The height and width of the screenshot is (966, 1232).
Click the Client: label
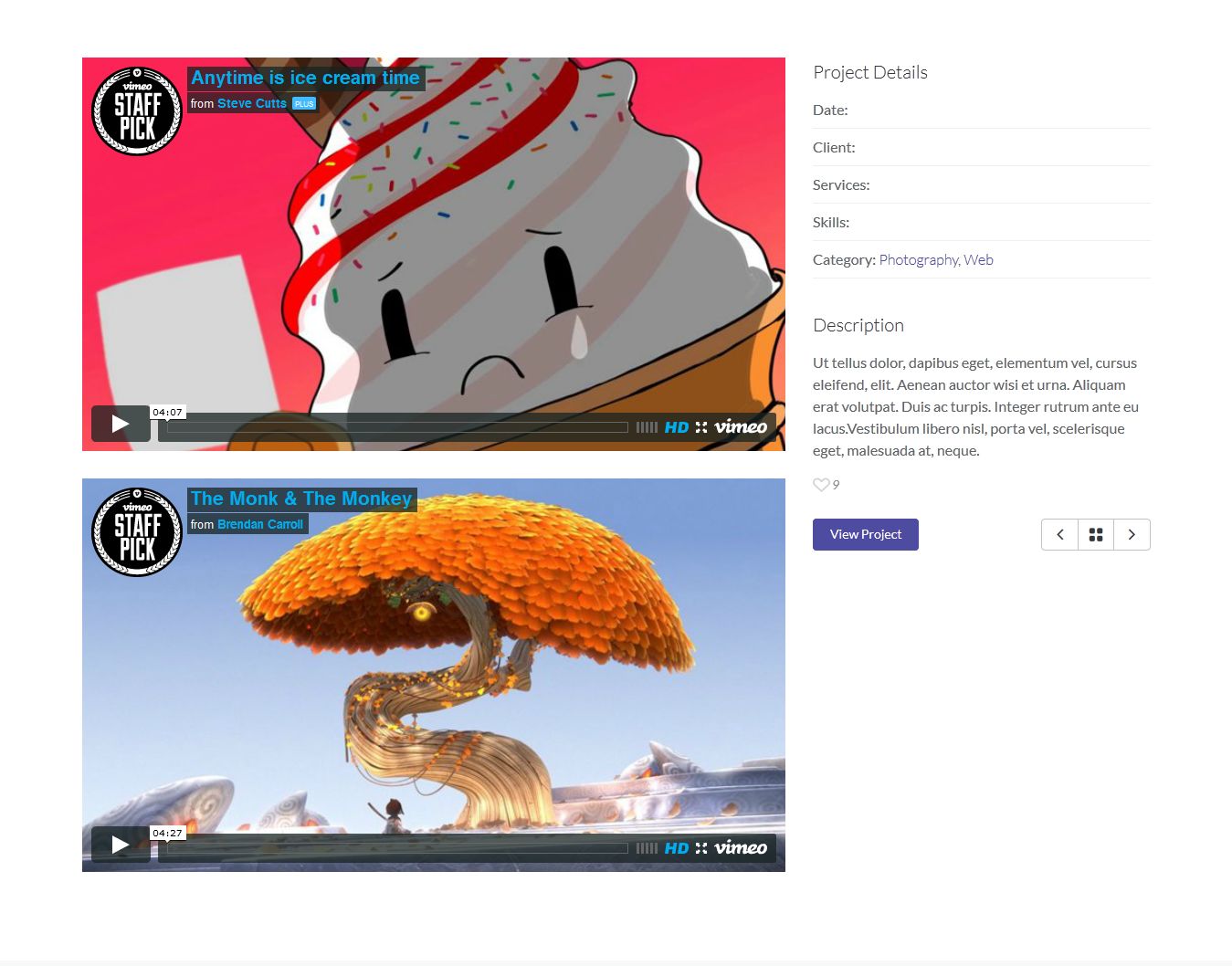click(x=834, y=148)
